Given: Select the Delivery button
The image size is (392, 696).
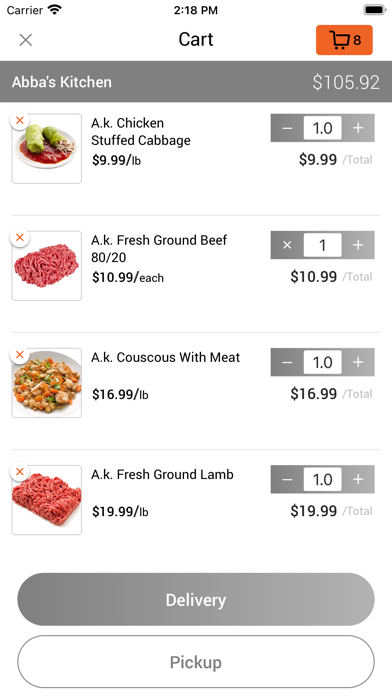Looking at the screenshot, I should click(196, 599).
